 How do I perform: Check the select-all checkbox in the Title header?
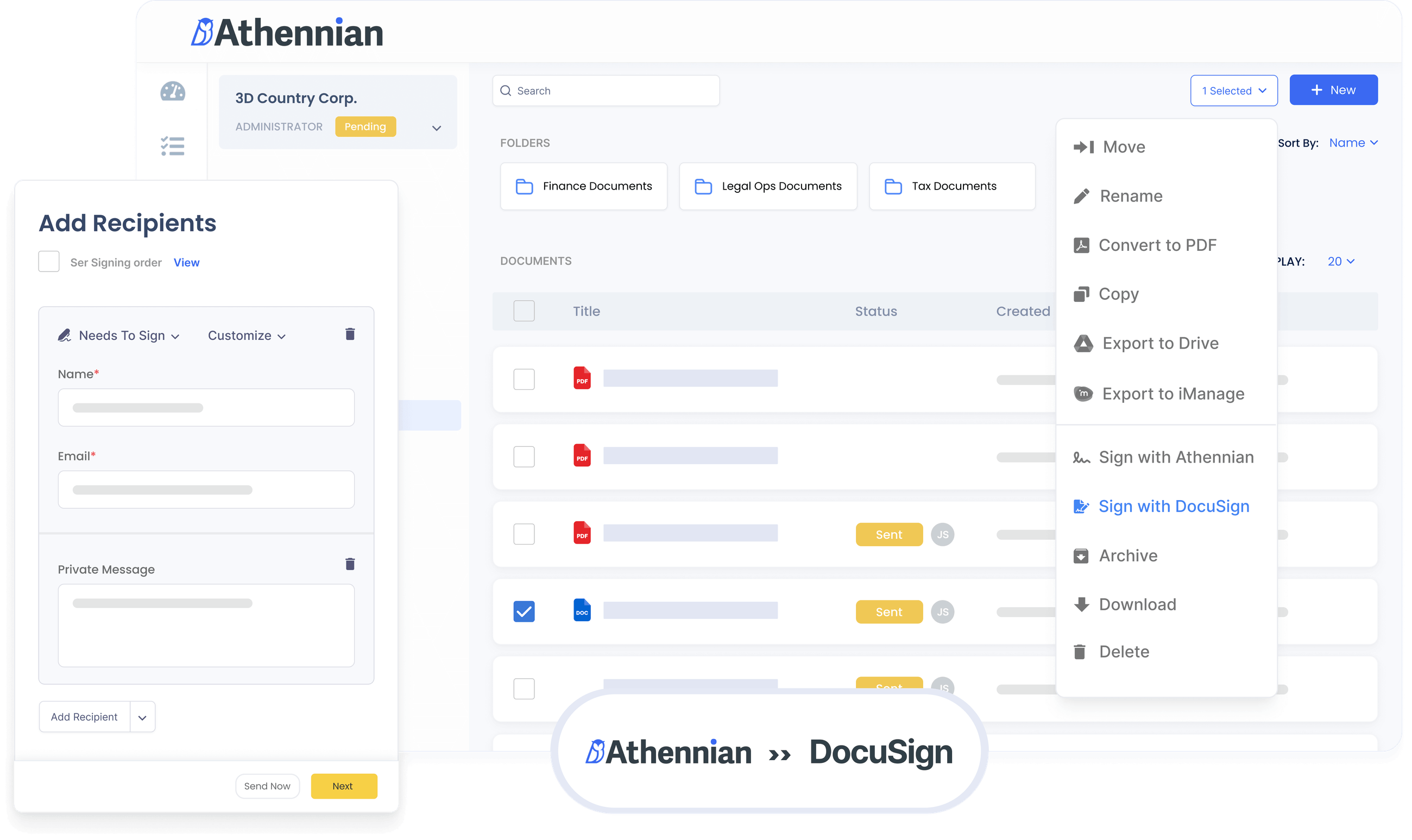pos(524,311)
